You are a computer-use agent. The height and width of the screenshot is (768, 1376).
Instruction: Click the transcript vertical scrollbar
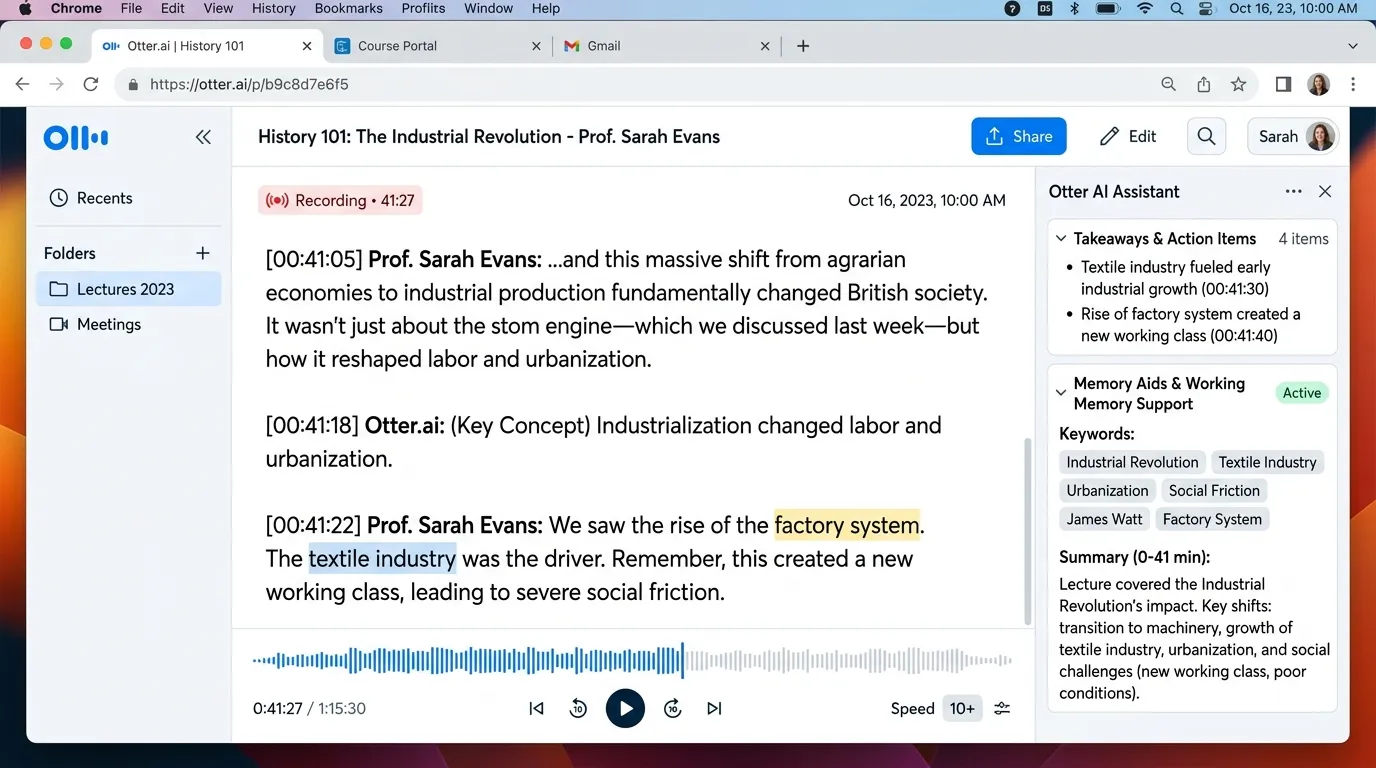1026,532
